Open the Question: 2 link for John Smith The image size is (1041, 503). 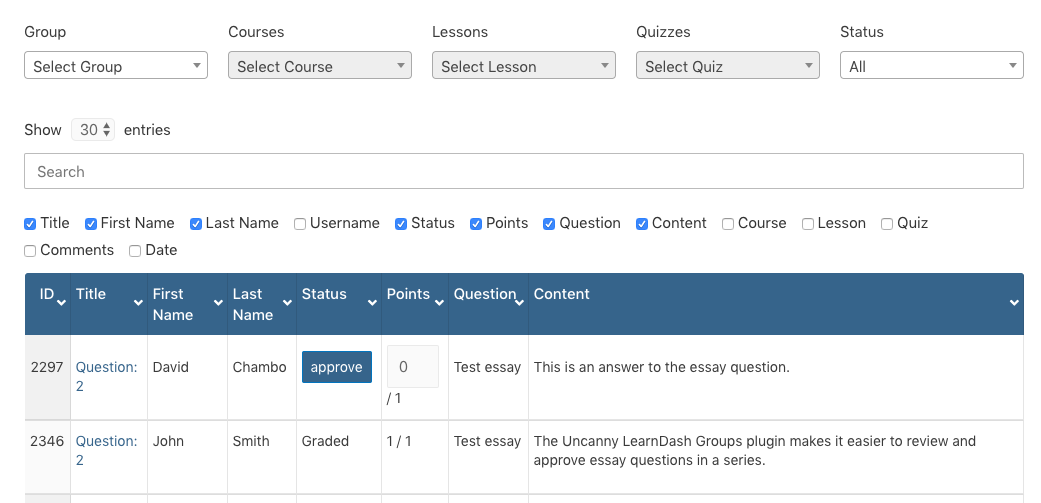click(106, 450)
